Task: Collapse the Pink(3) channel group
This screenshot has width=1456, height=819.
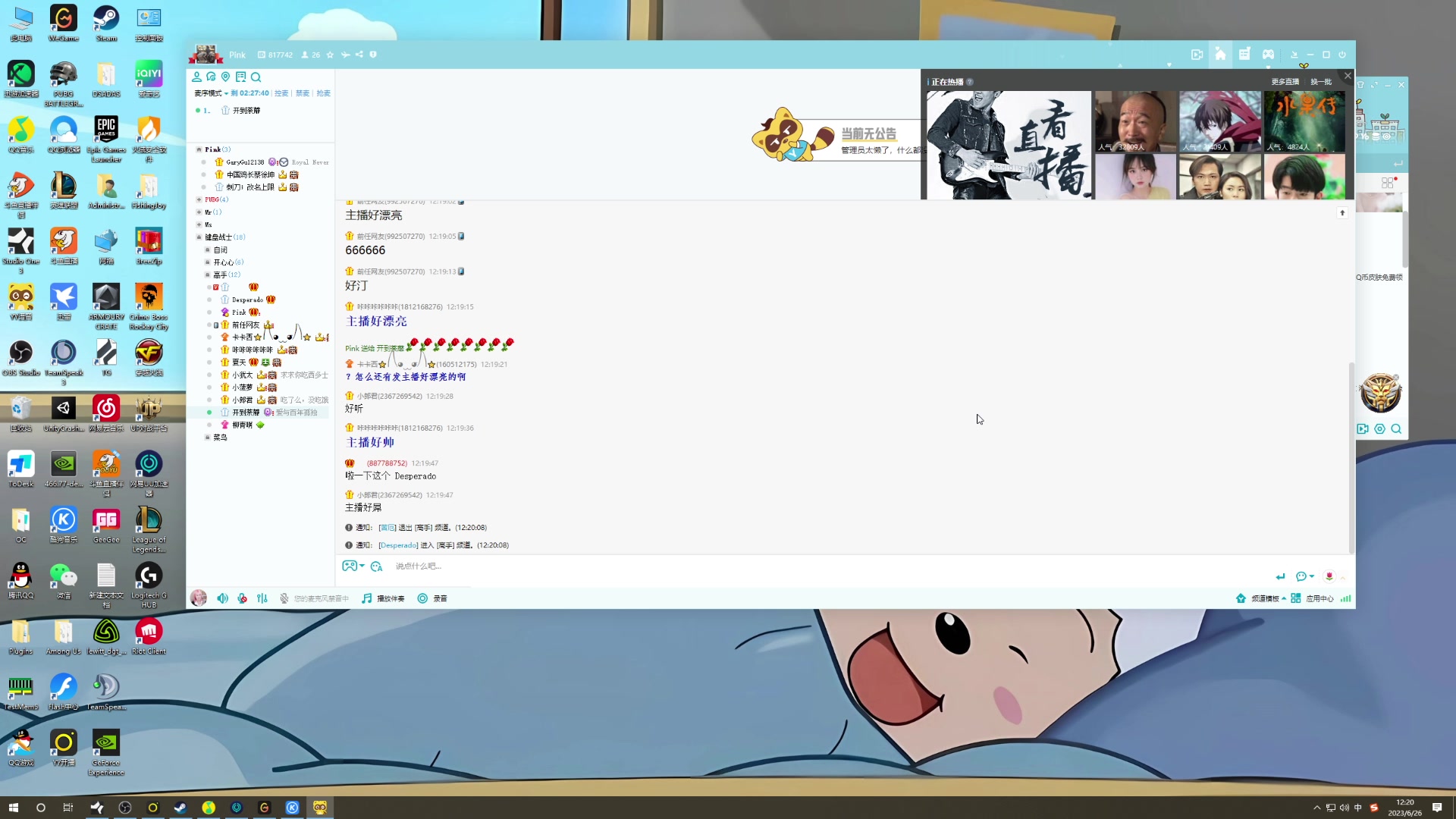Action: [199, 149]
